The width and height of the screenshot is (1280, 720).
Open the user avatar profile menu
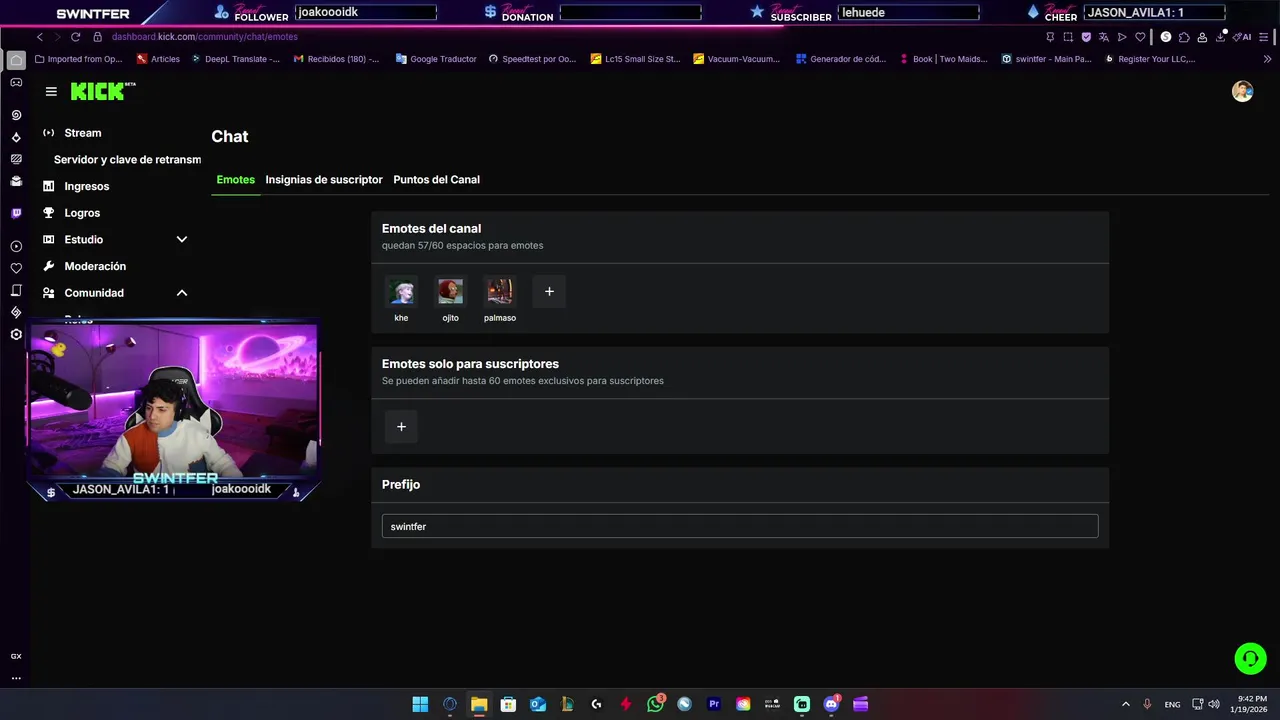click(1242, 92)
